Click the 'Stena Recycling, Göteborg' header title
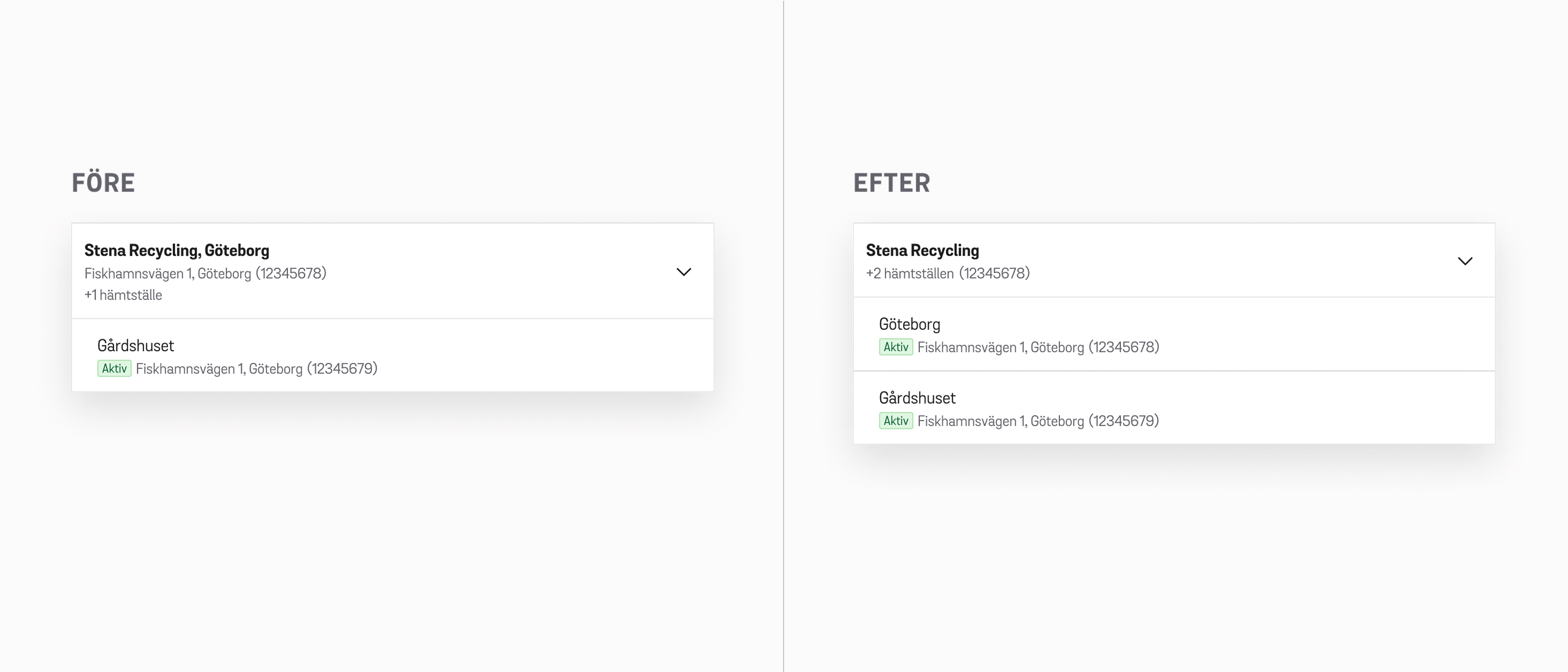 pos(176,250)
